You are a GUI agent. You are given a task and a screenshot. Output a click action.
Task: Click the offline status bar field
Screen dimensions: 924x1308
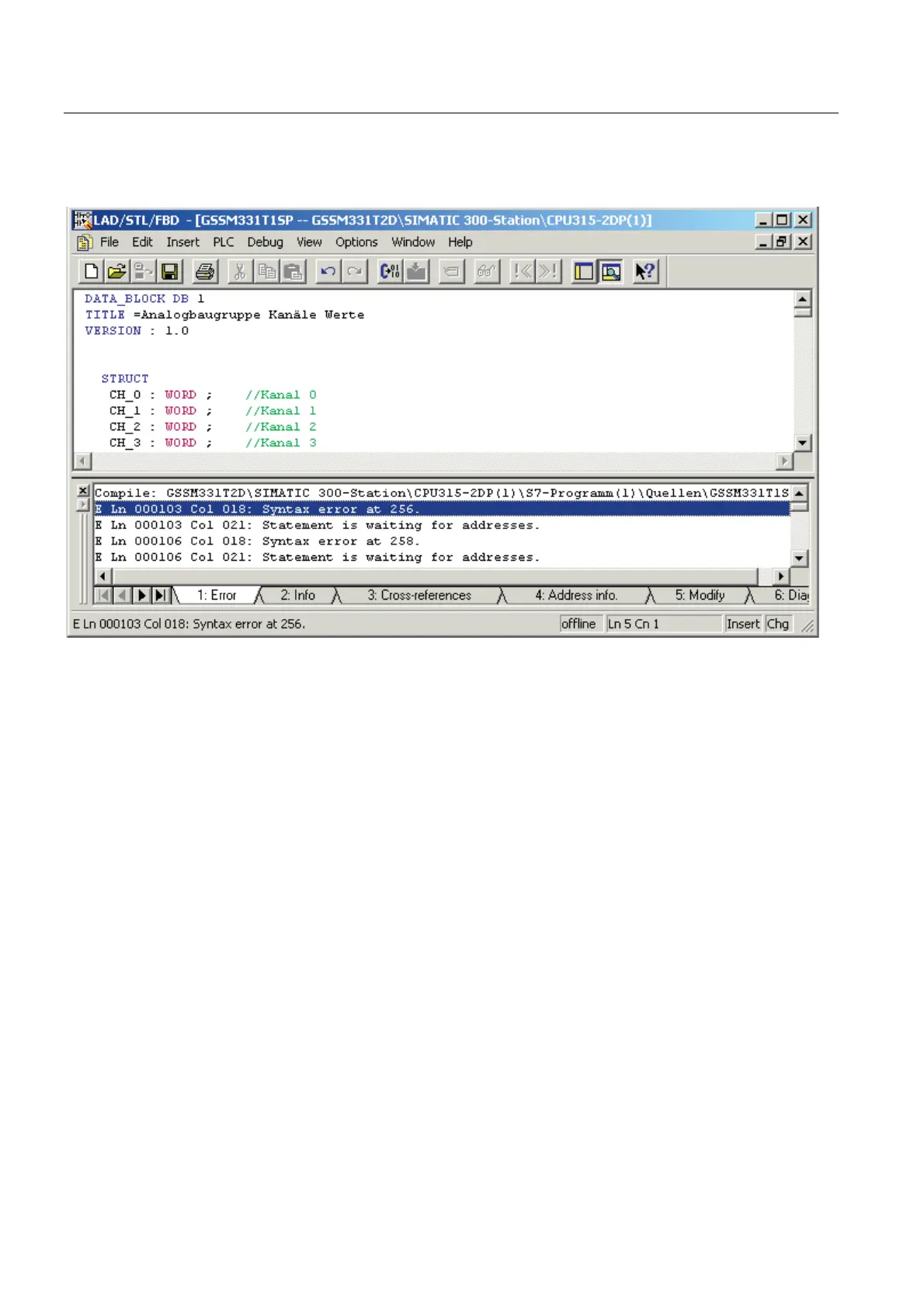pos(580,624)
